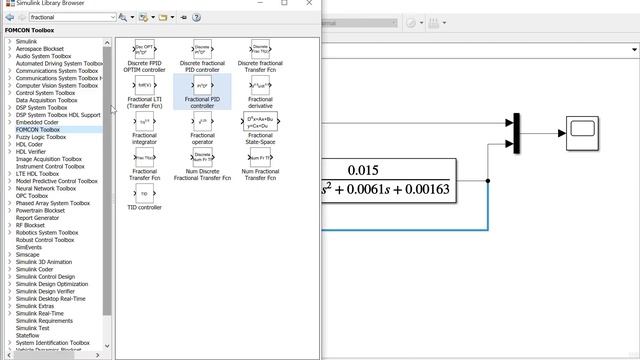Click the open folder icon
640x360 pixels.
coord(163,17)
